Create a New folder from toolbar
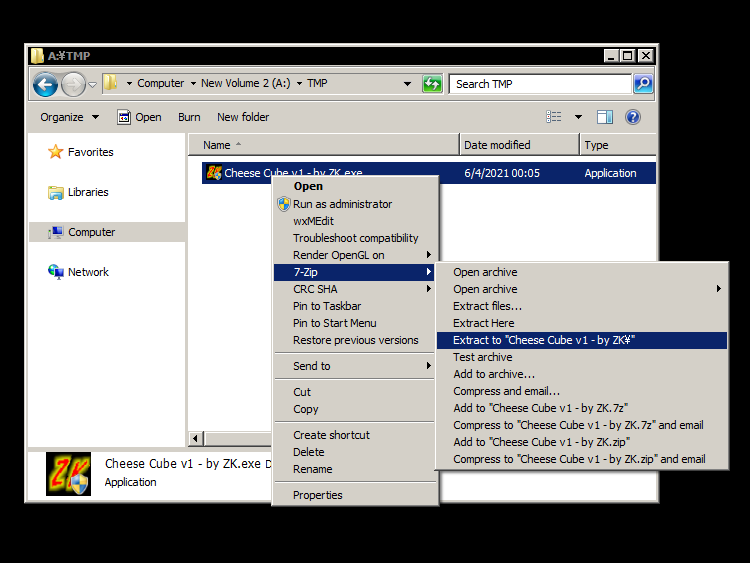This screenshot has height=563, width=750. click(x=243, y=117)
